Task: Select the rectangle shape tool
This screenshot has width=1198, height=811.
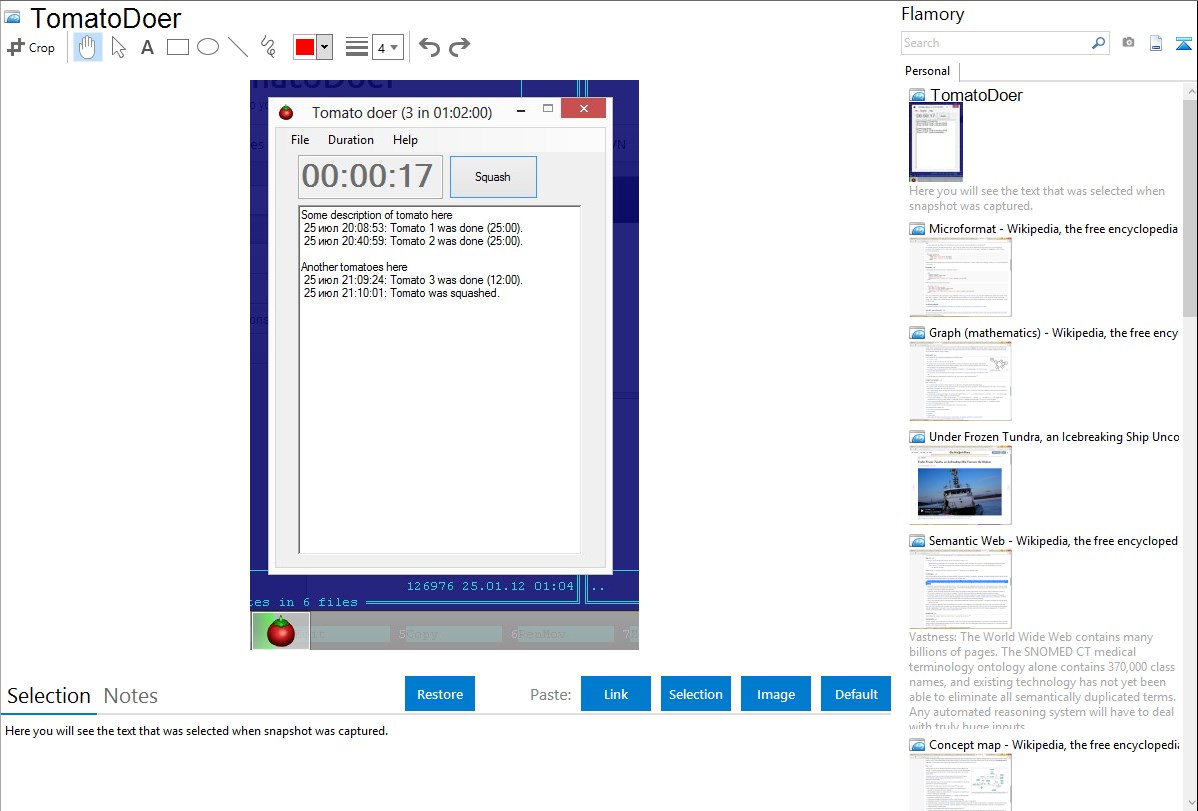Action: point(177,47)
